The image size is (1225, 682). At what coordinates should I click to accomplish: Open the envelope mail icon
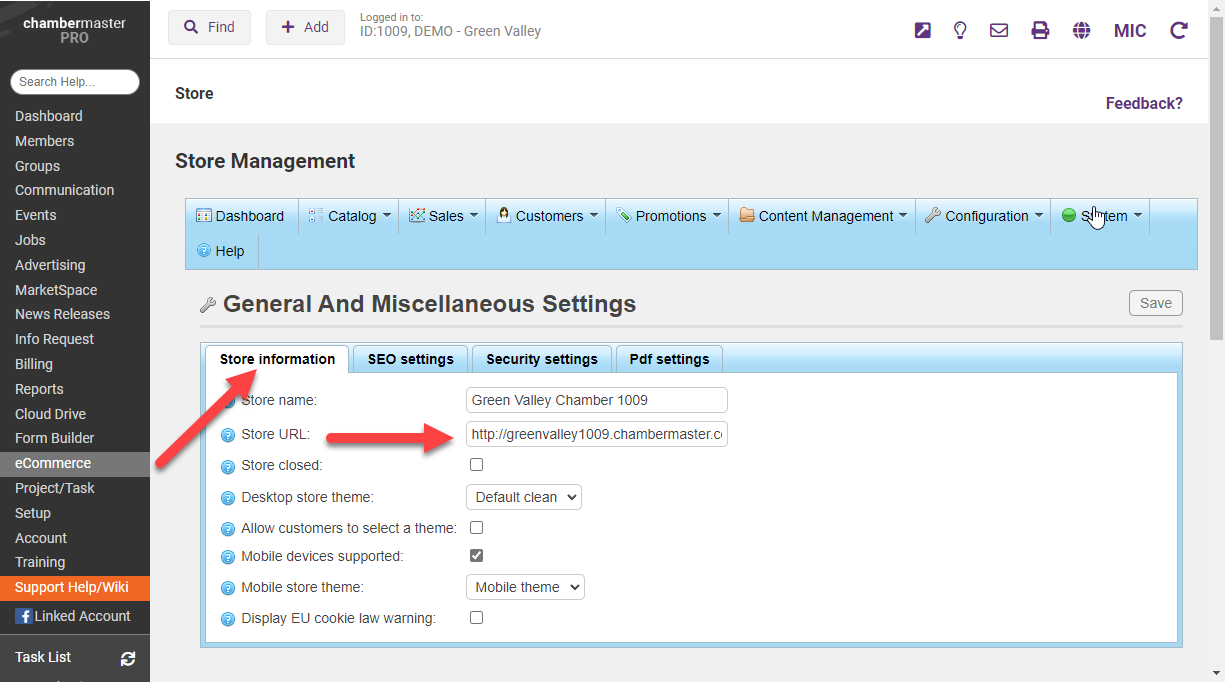998,30
